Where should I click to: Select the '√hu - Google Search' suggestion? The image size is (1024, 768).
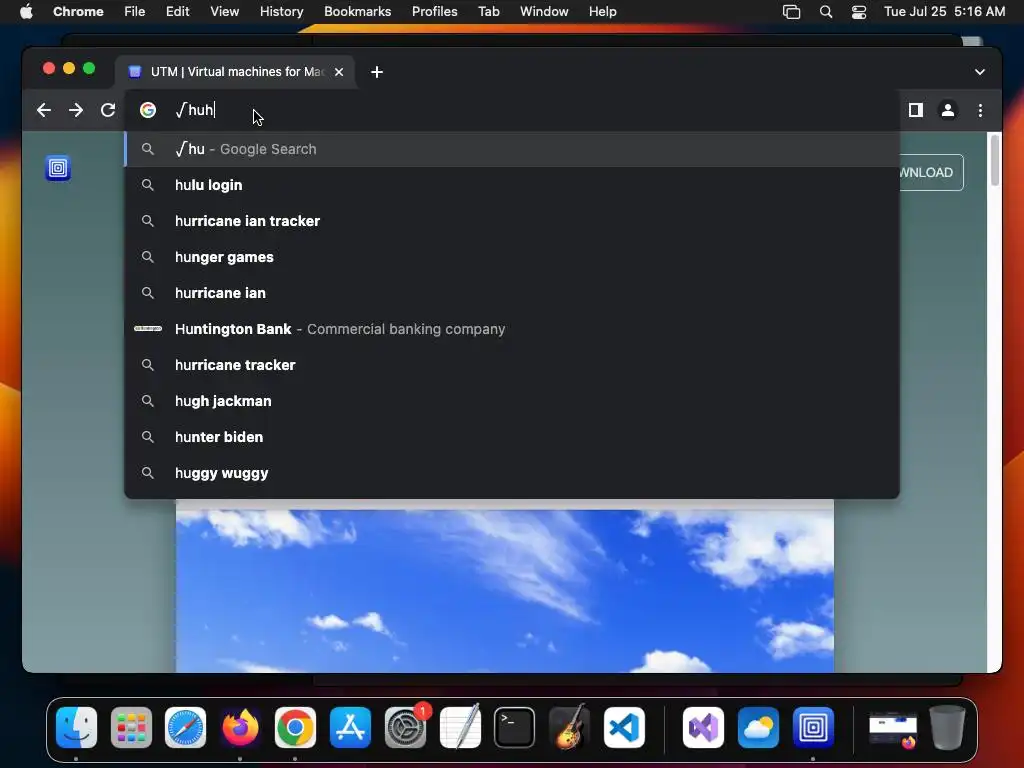512,149
